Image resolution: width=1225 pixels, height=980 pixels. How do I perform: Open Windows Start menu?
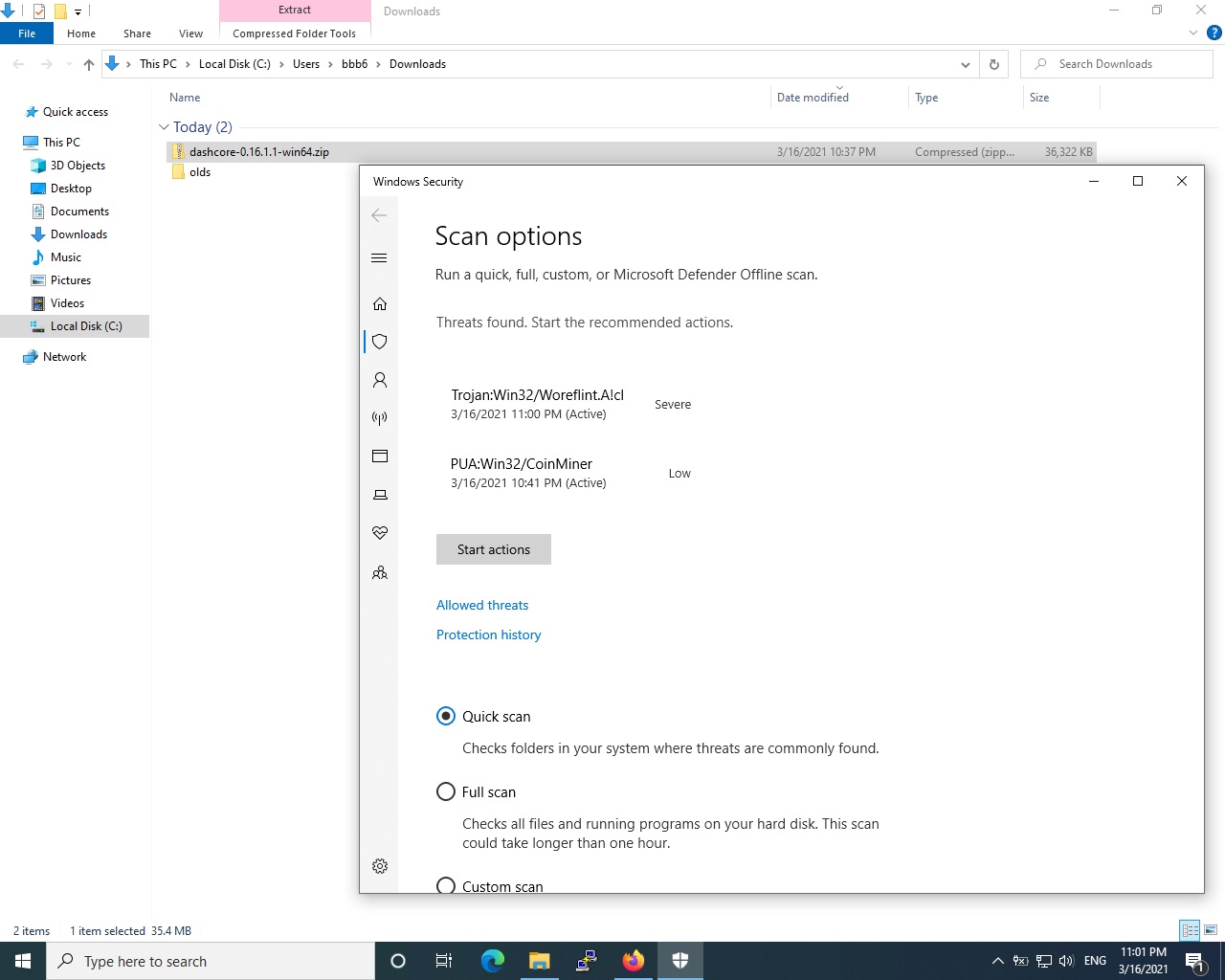[23, 961]
